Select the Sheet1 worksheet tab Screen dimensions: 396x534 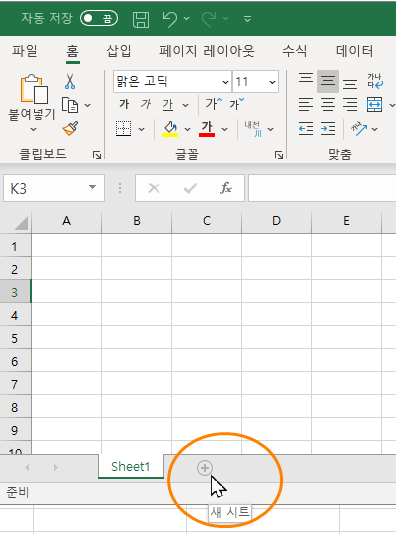tap(131, 467)
